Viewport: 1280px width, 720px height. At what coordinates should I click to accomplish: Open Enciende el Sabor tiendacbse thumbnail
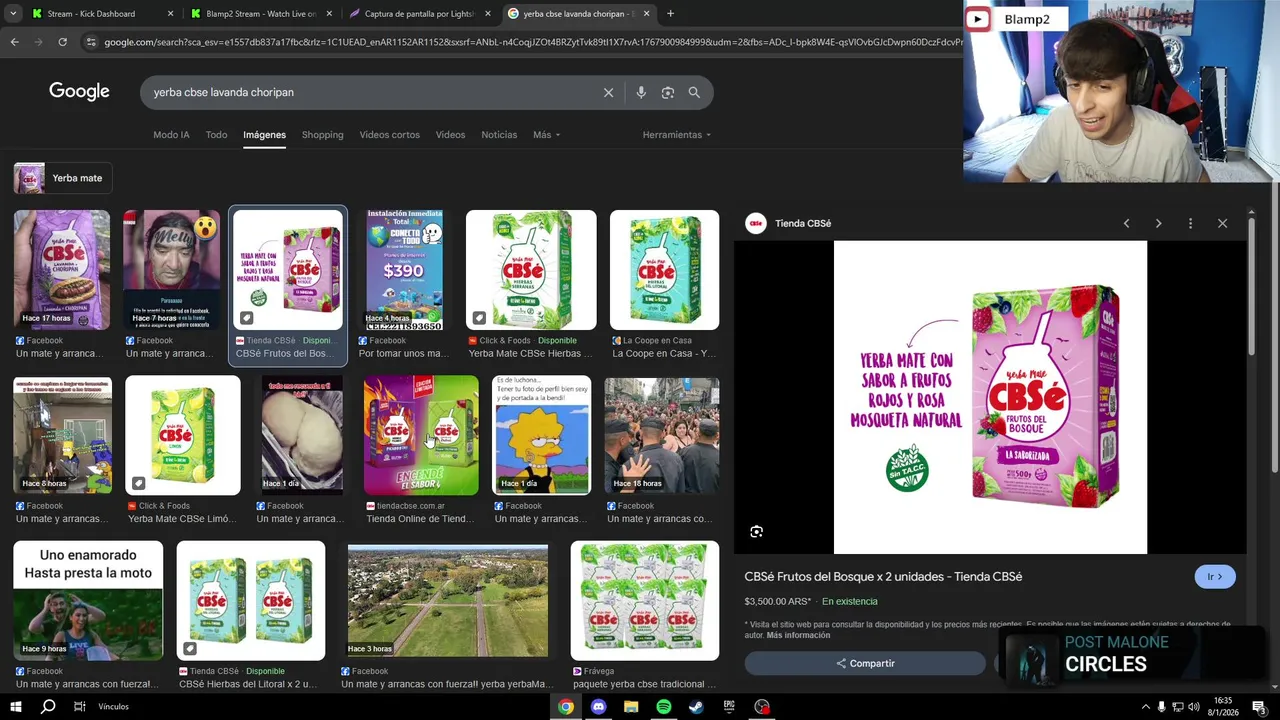pyautogui.click(x=421, y=435)
